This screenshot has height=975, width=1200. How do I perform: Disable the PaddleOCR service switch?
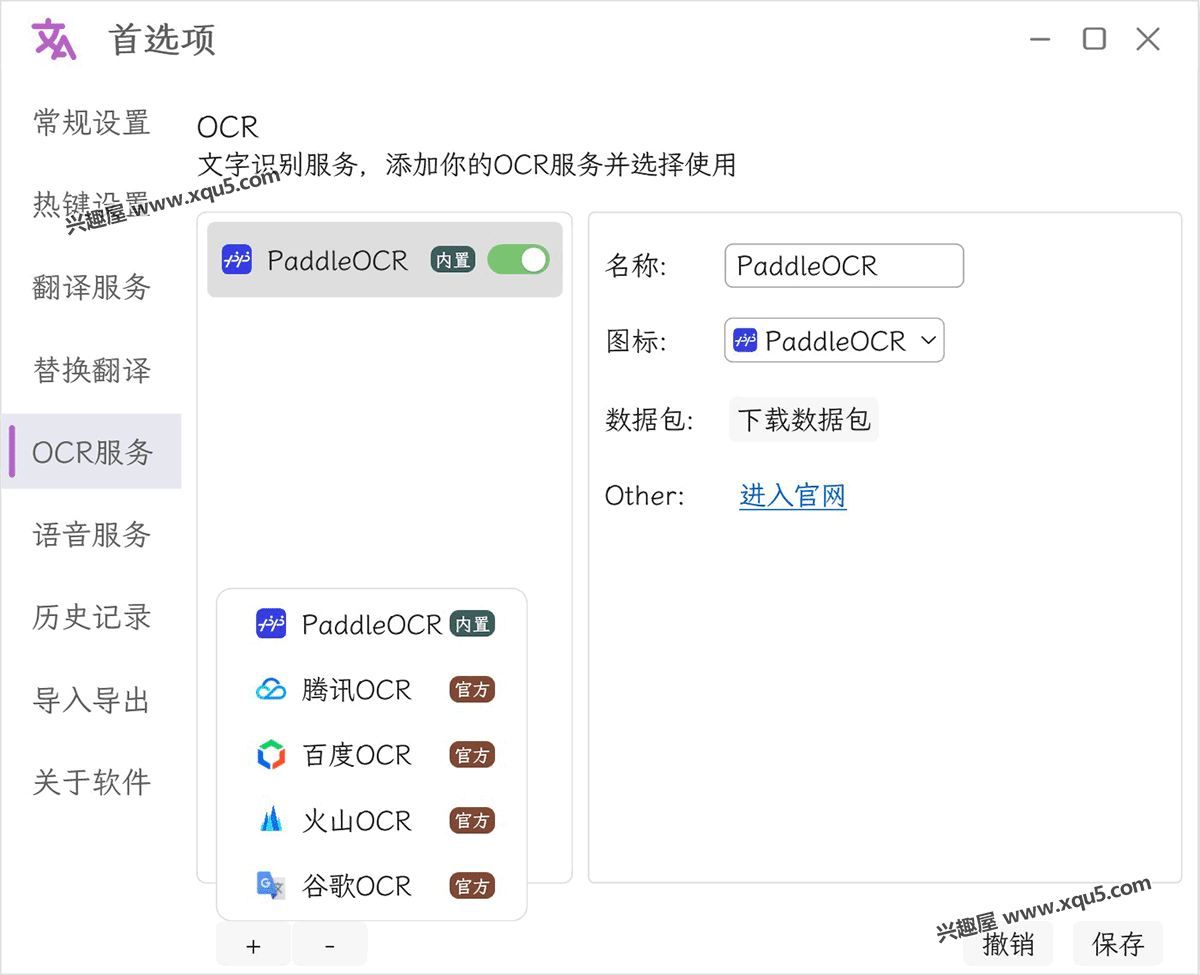click(x=518, y=260)
